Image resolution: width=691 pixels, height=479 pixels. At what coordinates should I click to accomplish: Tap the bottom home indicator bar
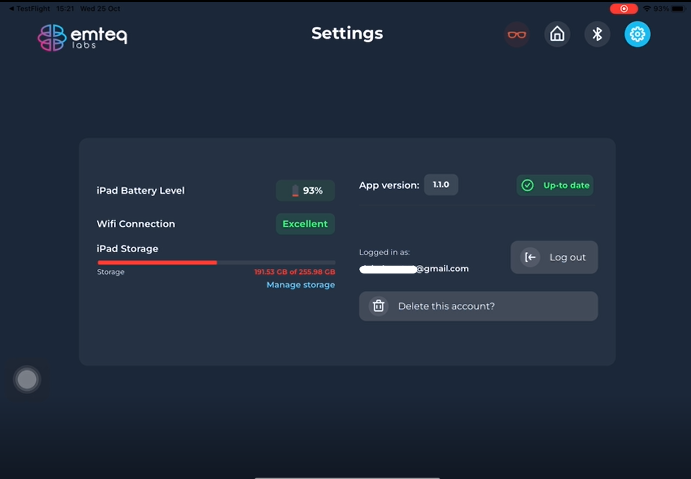click(347, 477)
